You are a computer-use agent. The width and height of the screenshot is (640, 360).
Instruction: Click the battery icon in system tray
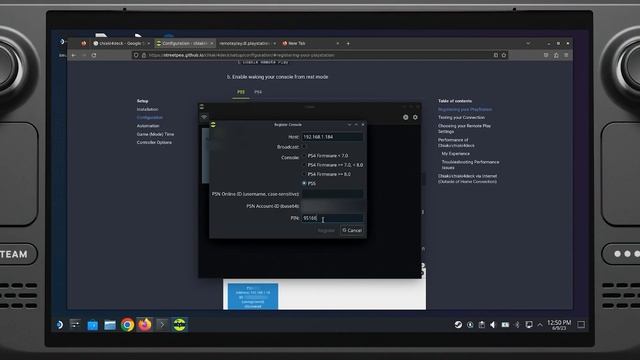tap(505, 324)
